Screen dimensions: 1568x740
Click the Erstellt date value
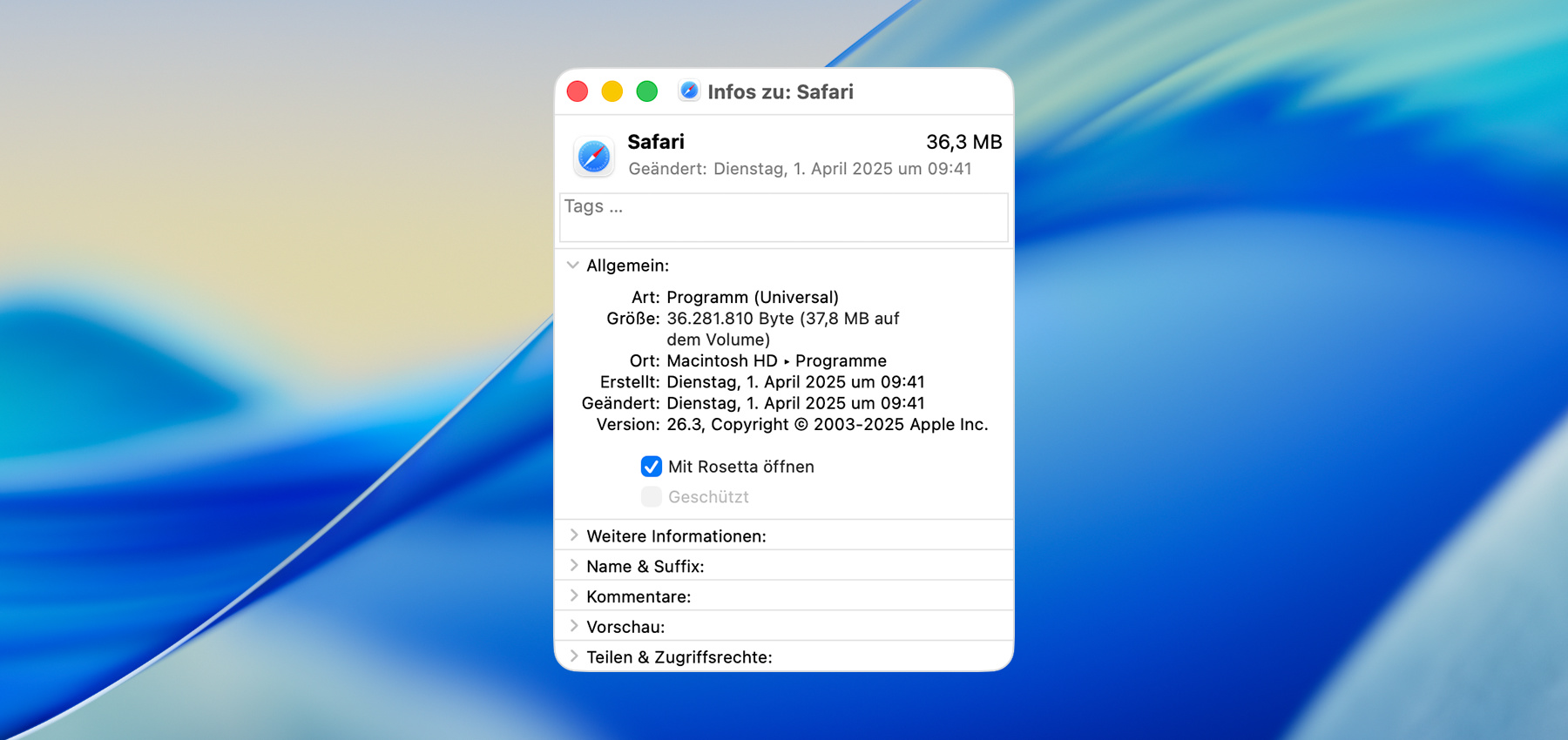tap(796, 382)
